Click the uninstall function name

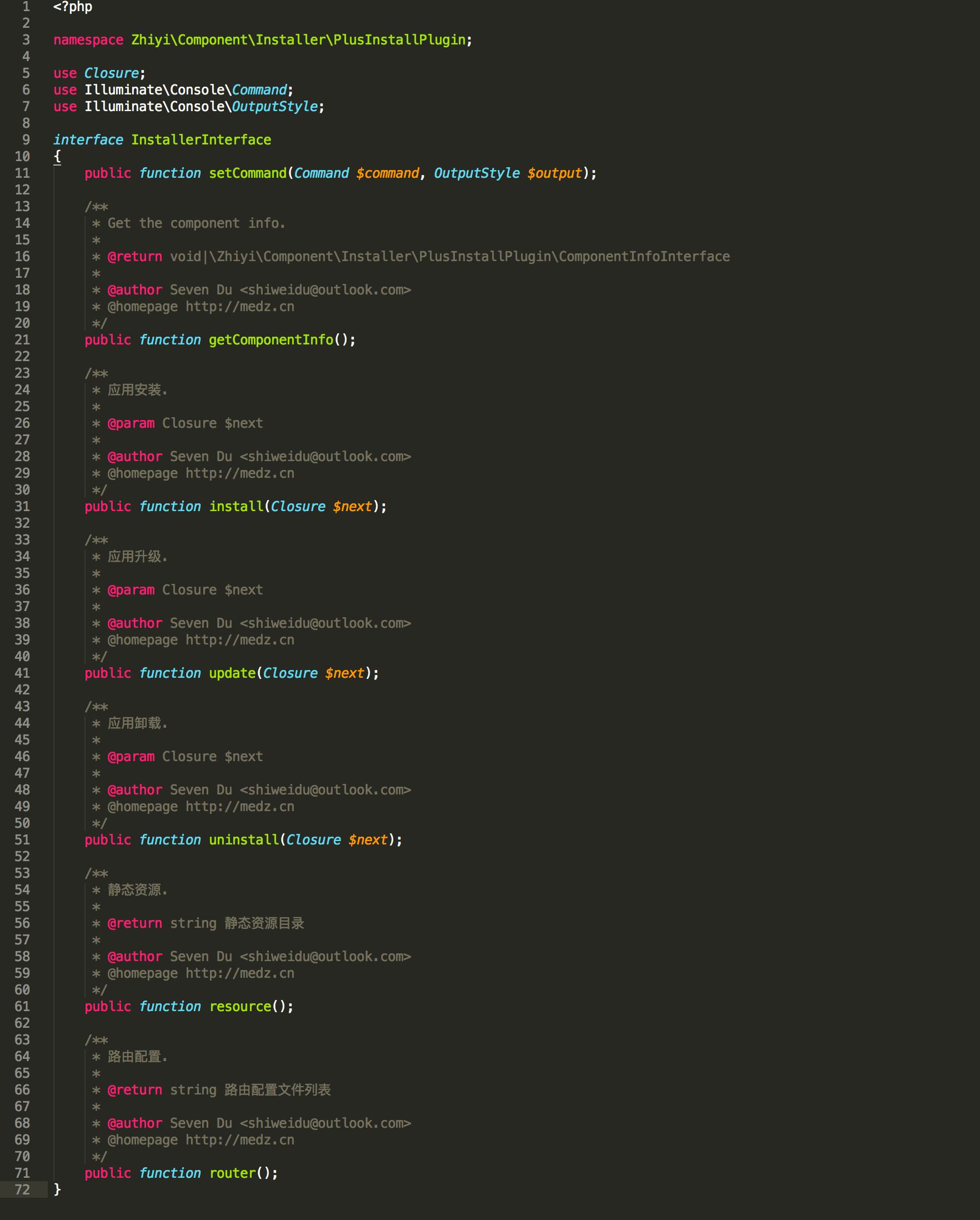243,840
